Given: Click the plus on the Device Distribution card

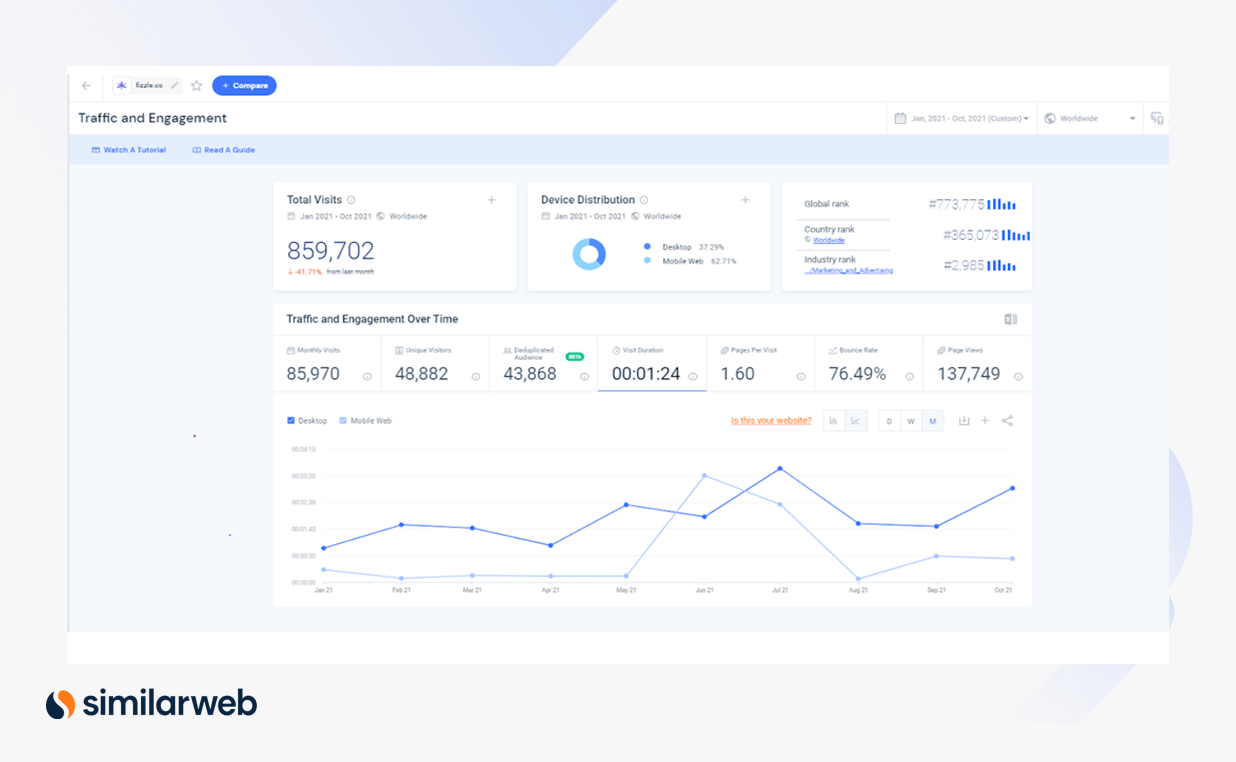Looking at the screenshot, I should 745,200.
